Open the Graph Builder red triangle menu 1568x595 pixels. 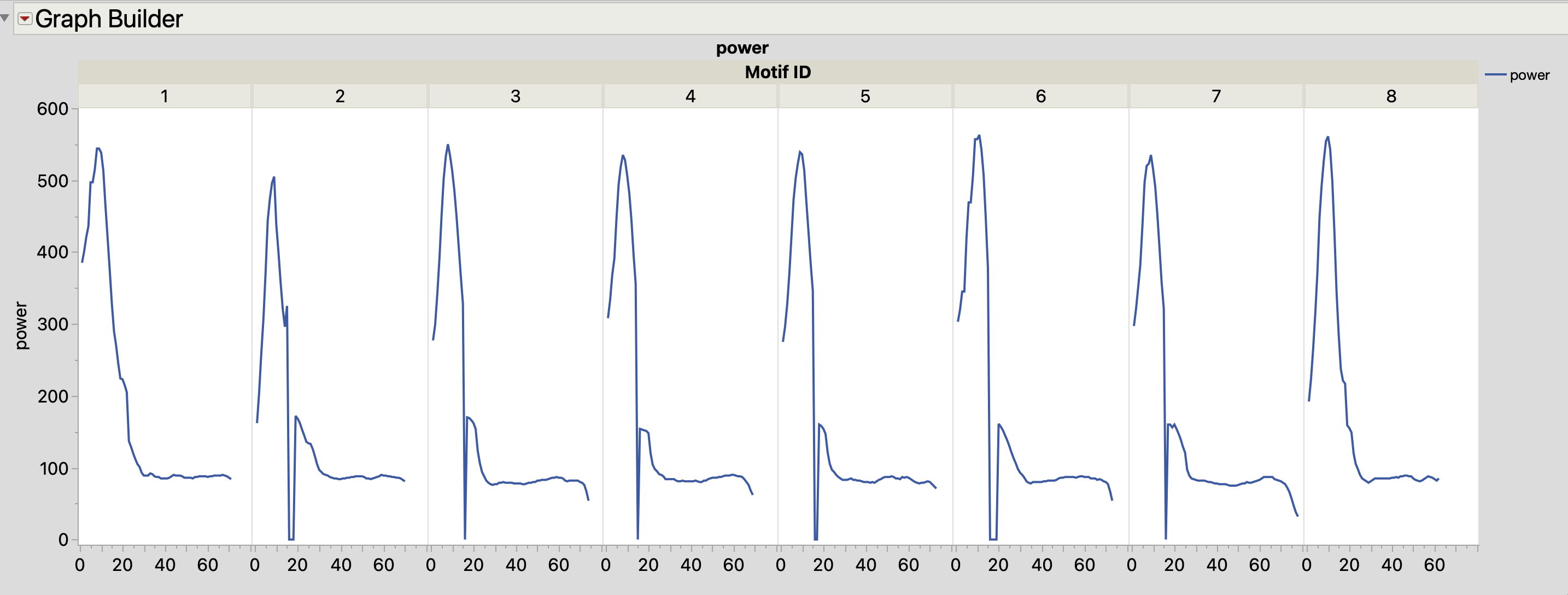pos(25,19)
